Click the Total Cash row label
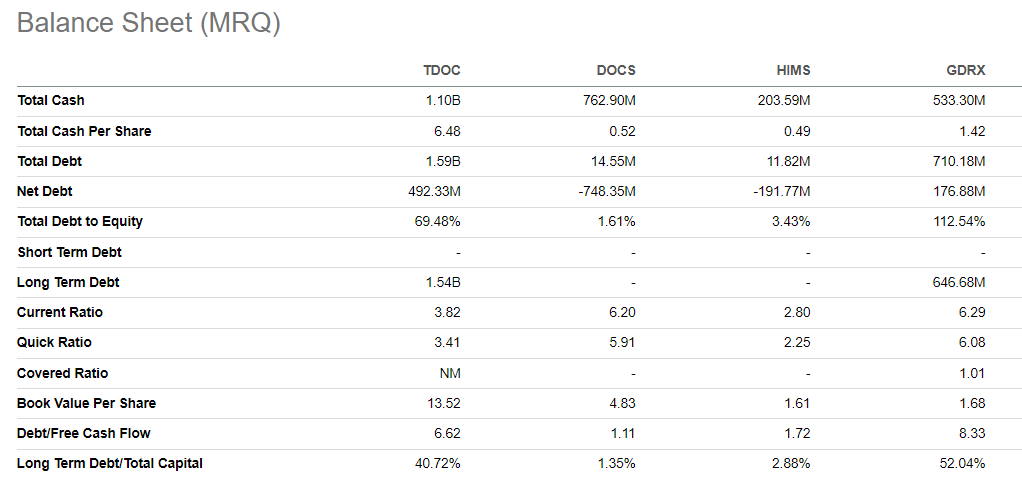 51,101
